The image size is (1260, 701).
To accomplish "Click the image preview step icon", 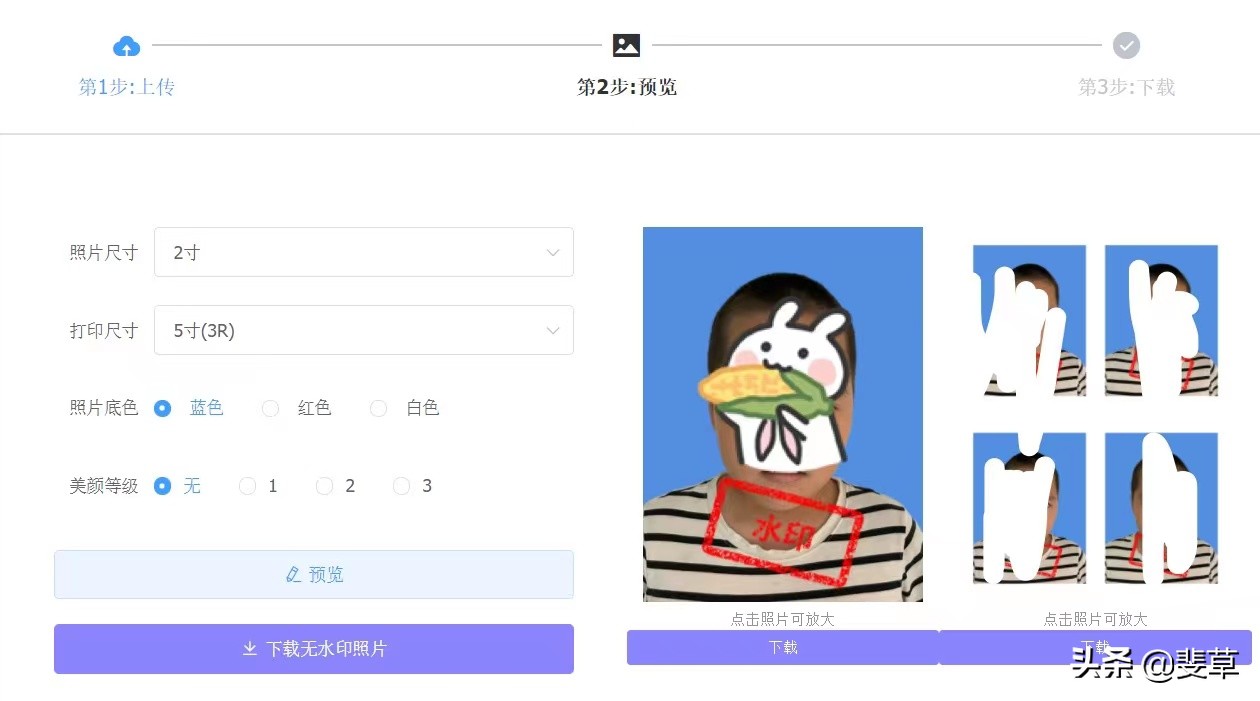I will click(626, 45).
